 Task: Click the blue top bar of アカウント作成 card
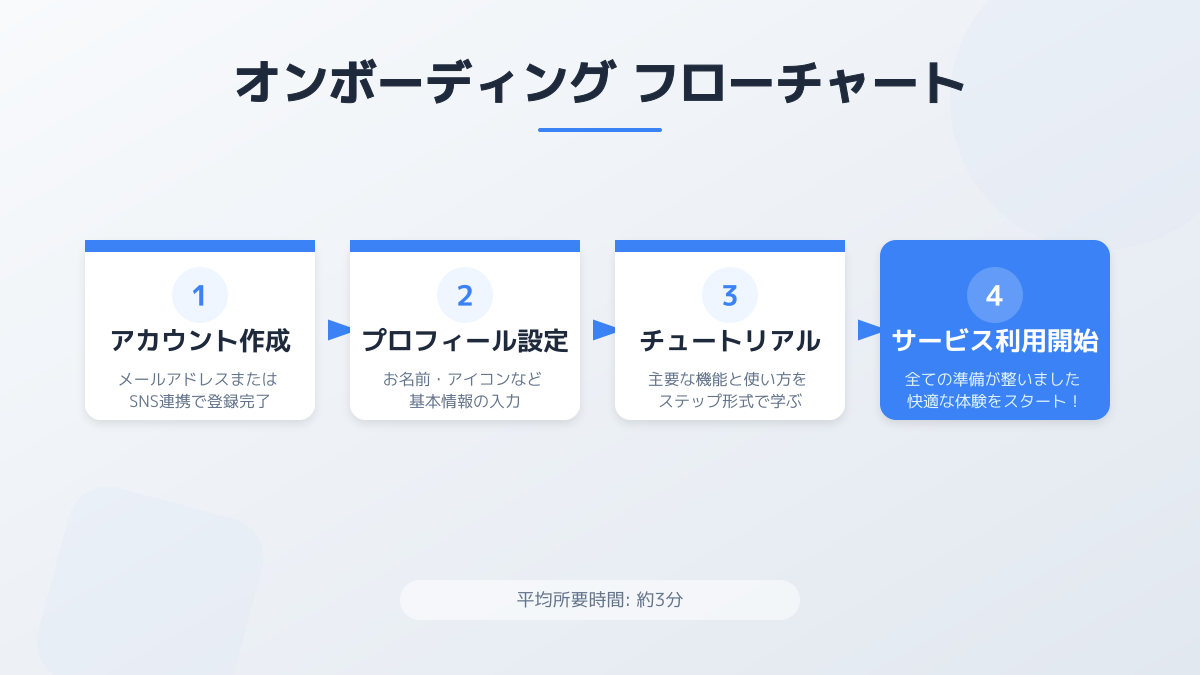[x=200, y=246]
